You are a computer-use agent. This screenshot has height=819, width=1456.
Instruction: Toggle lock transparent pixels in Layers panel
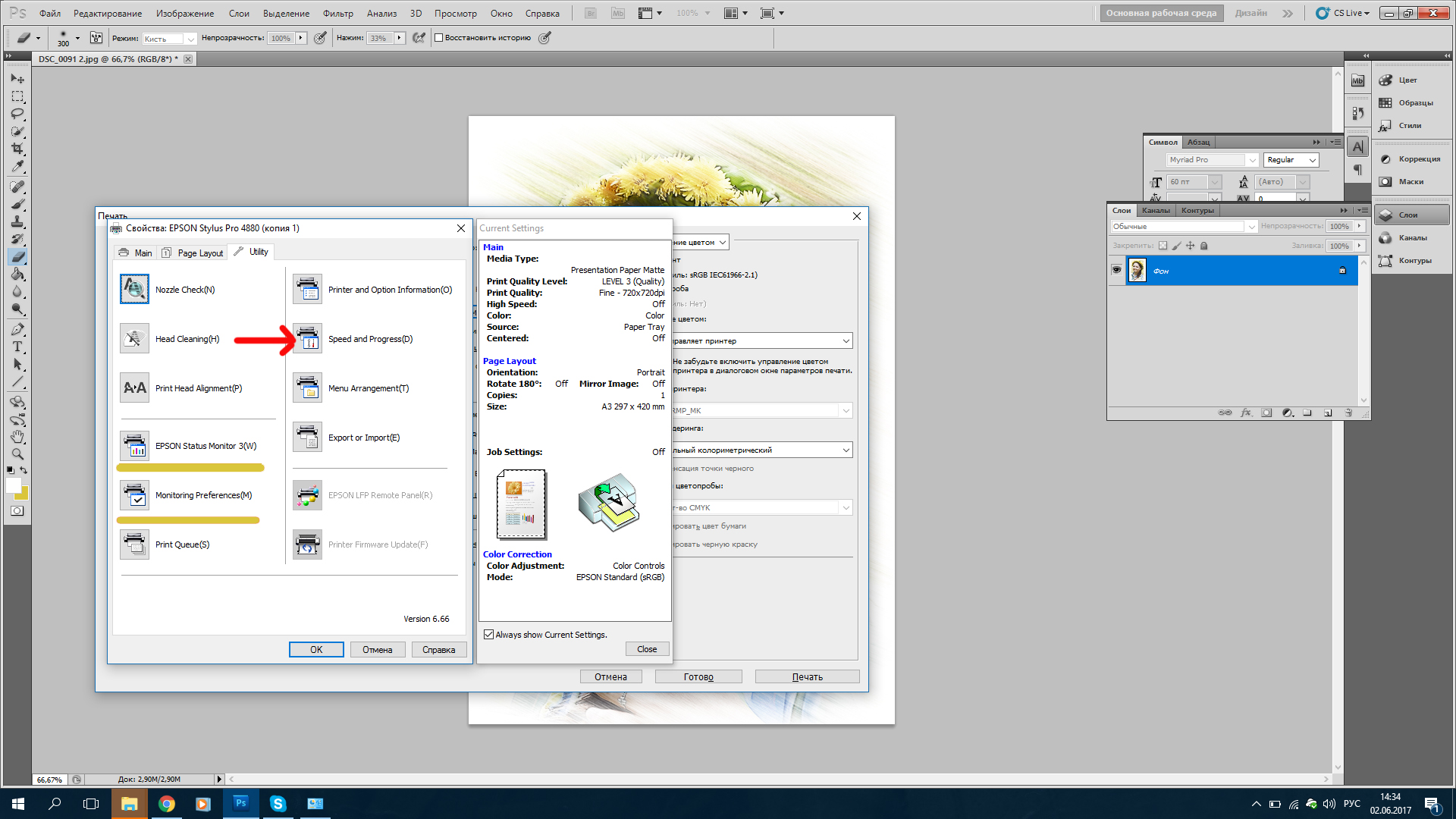click(1163, 246)
